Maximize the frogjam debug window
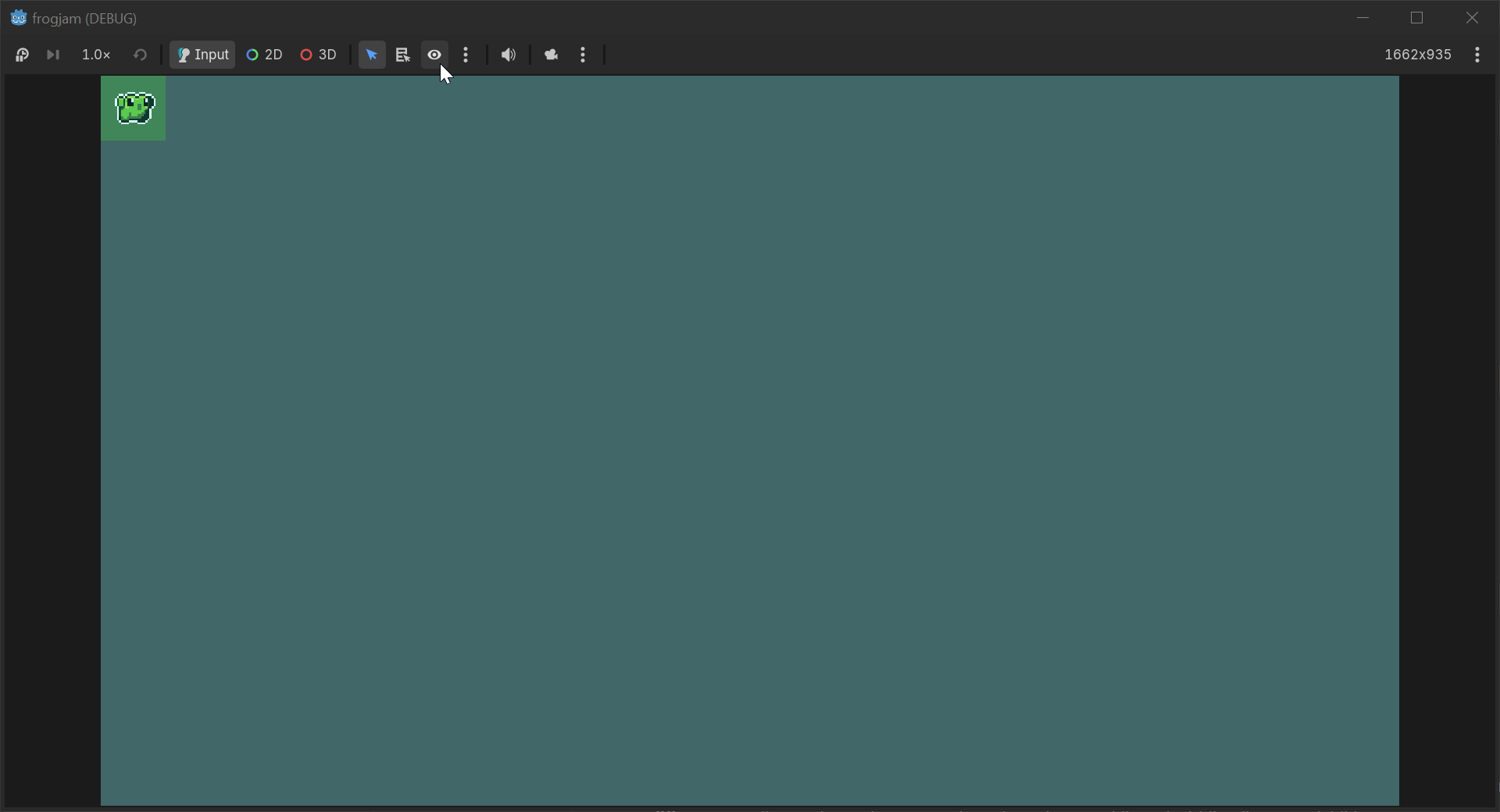 (x=1417, y=17)
